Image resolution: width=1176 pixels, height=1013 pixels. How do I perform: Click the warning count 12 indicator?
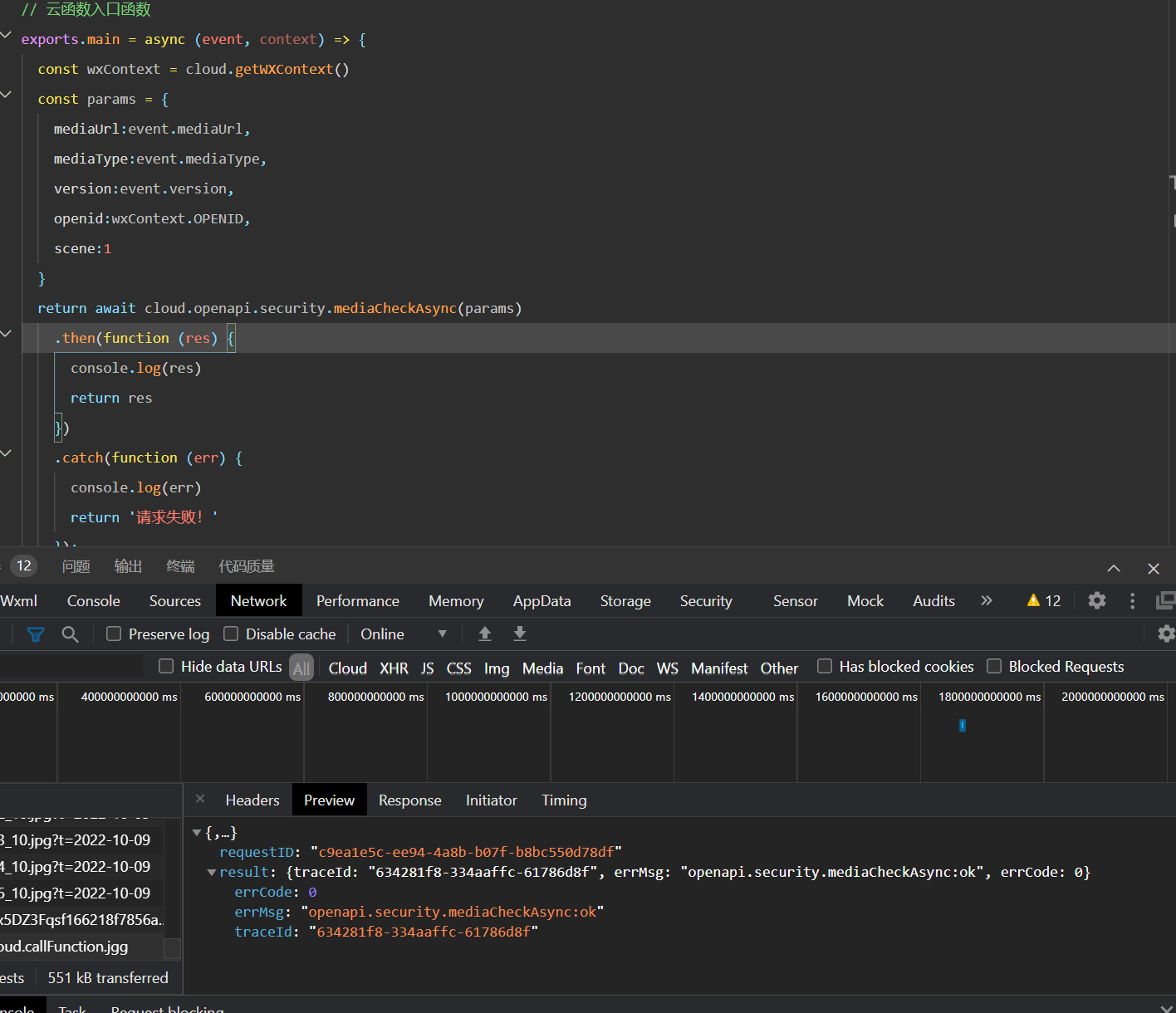[x=1044, y=600]
